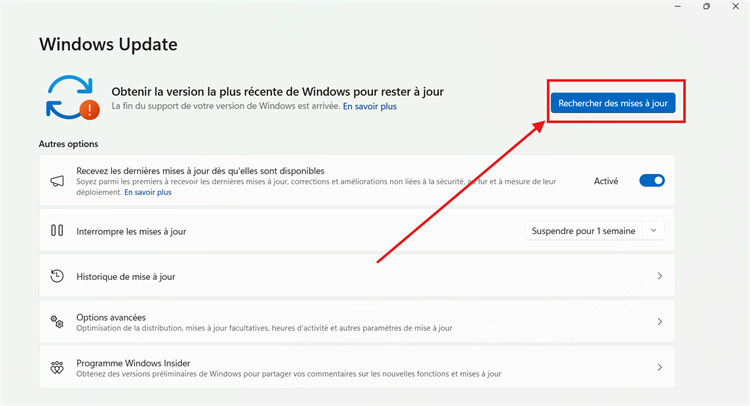The width and height of the screenshot is (750, 406).
Task: Minimize the Settings window
Action: pos(678,6)
